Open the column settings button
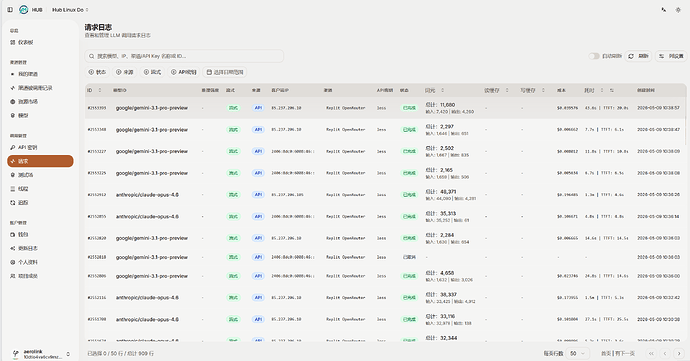This screenshot has height=361, width=690. (x=671, y=56)
